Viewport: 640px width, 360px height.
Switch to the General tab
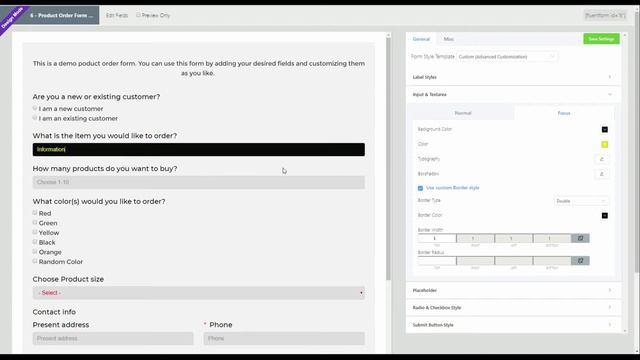point(421,39)
